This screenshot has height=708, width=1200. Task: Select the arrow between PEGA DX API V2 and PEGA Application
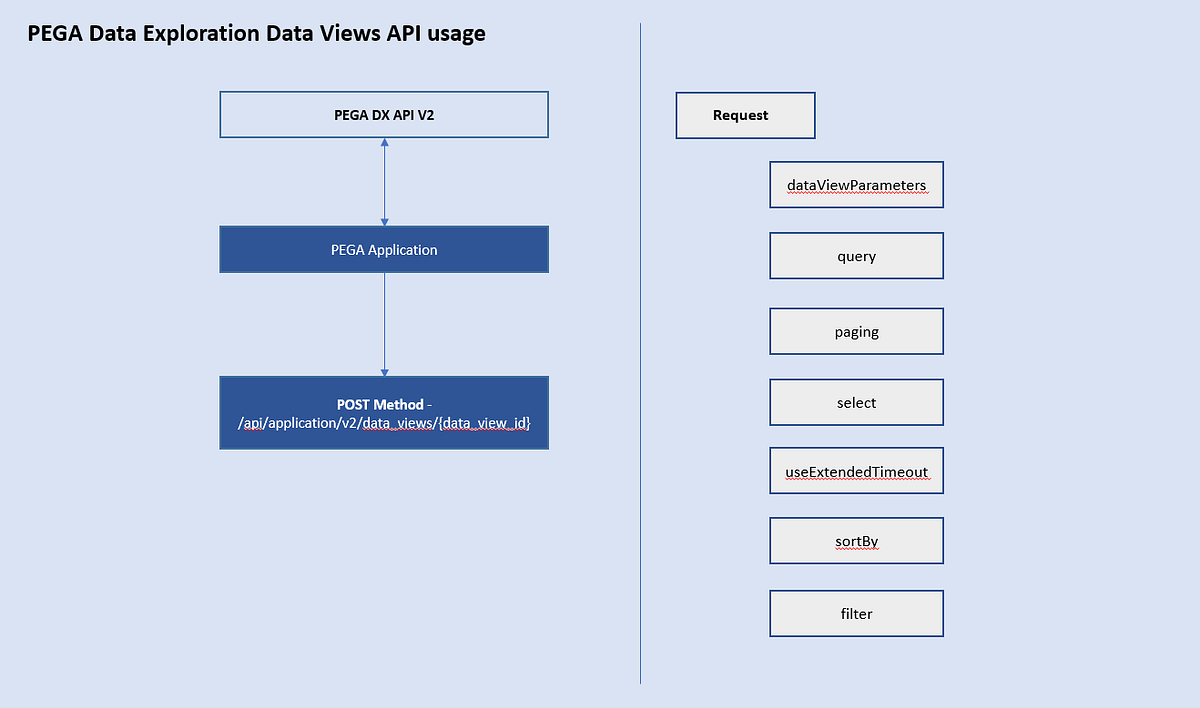click(383, 180)
